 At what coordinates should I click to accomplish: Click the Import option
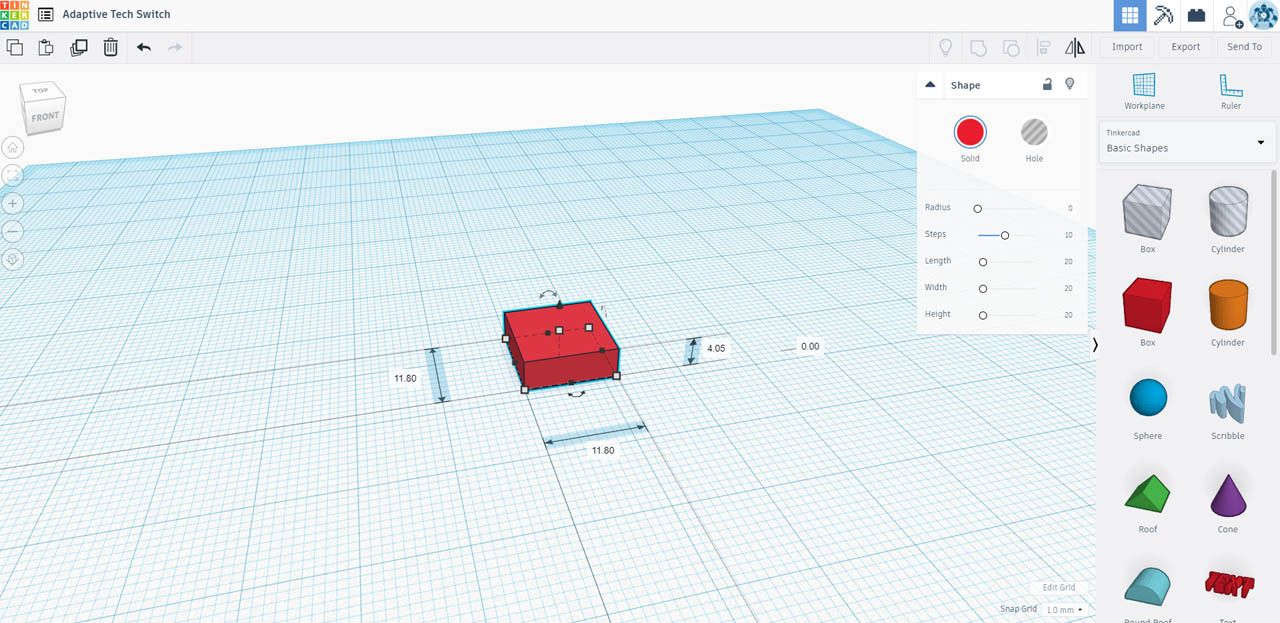(1126, 46)
